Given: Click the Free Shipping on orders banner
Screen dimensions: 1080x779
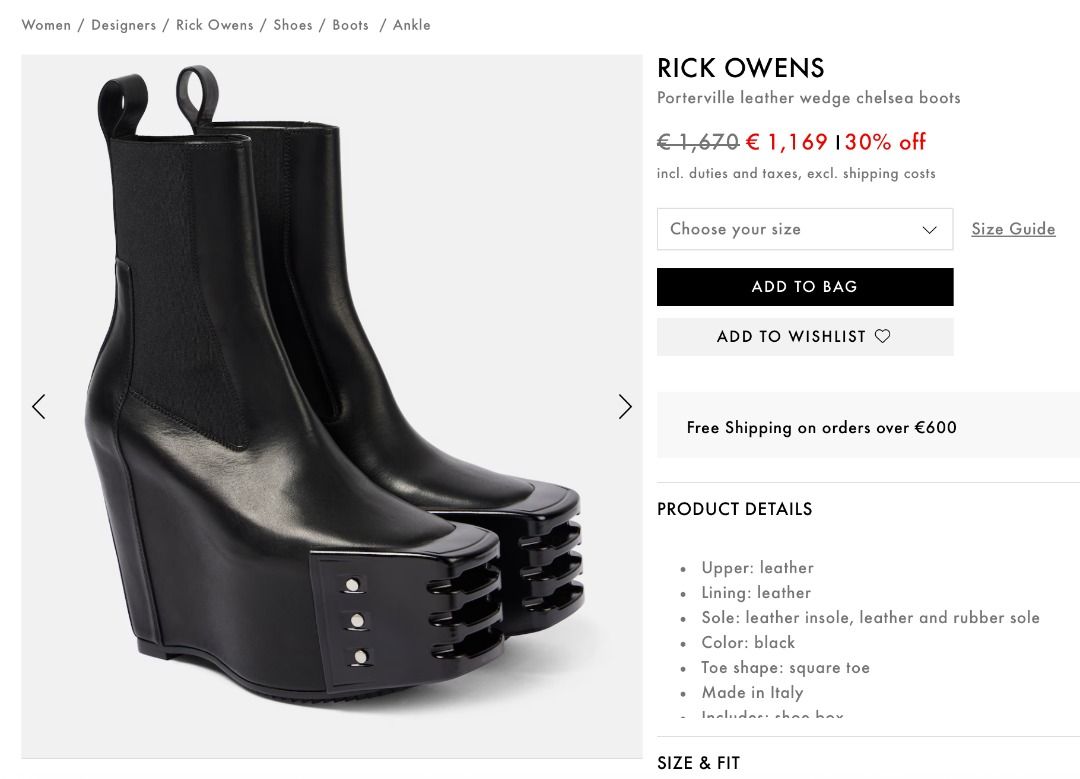Looking at the screenshot, I should pos(822,428).
